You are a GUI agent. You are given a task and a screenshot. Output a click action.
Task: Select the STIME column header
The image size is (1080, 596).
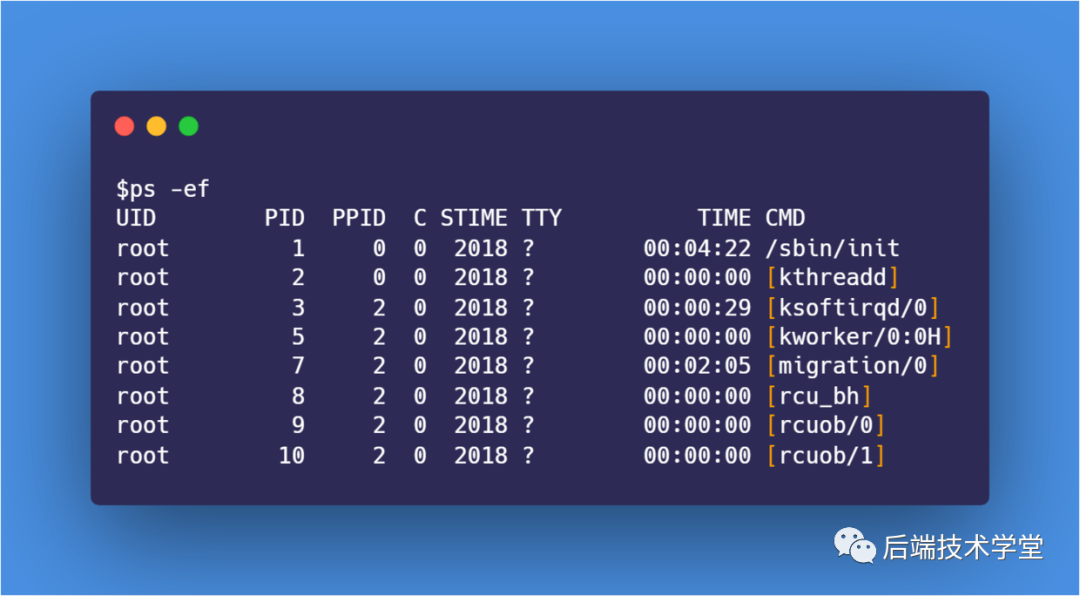(x=473, y=218)
